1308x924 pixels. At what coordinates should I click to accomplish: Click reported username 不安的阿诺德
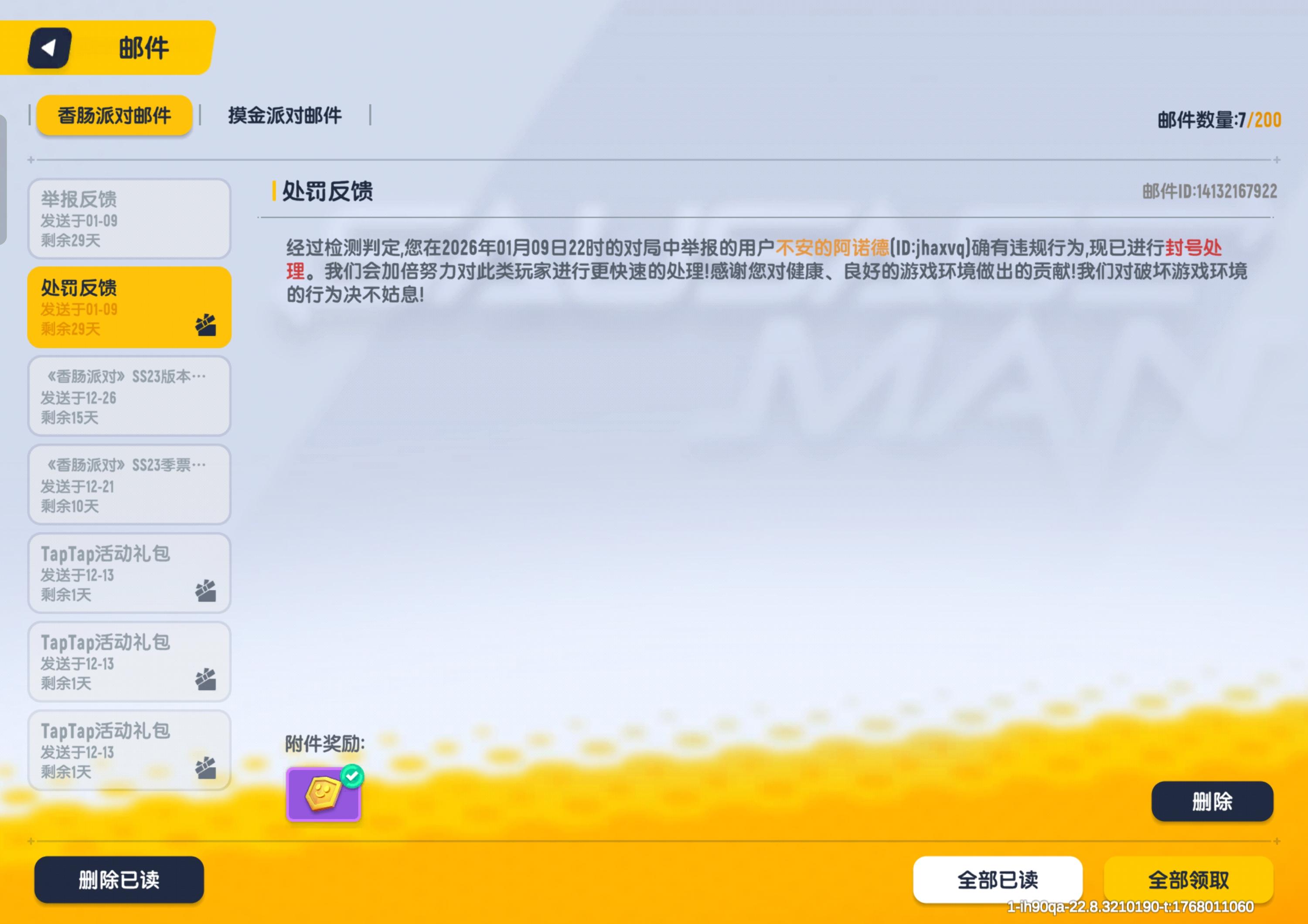(x=832, y=248)
